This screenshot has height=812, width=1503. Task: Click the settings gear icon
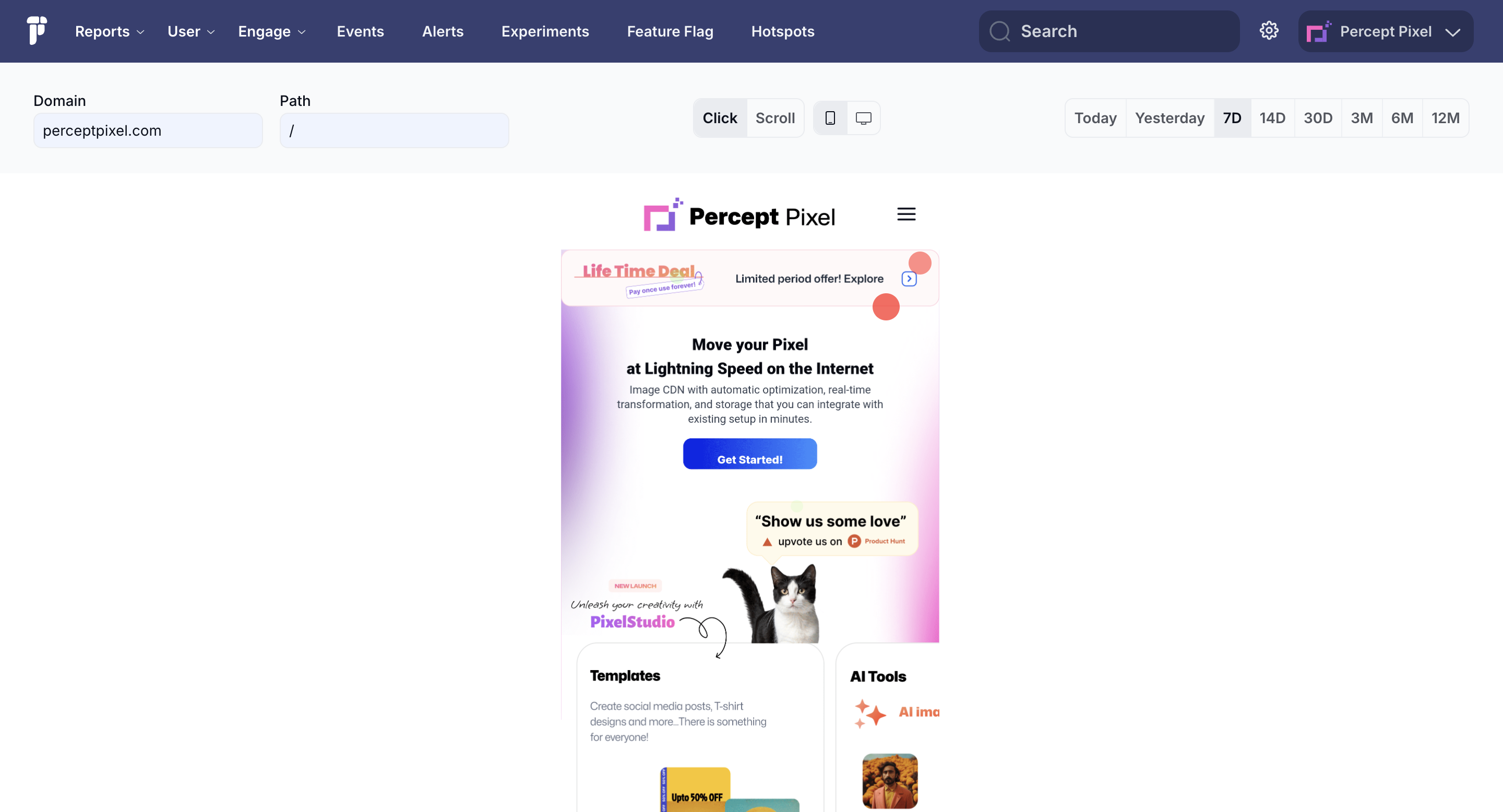point(1269,30)
